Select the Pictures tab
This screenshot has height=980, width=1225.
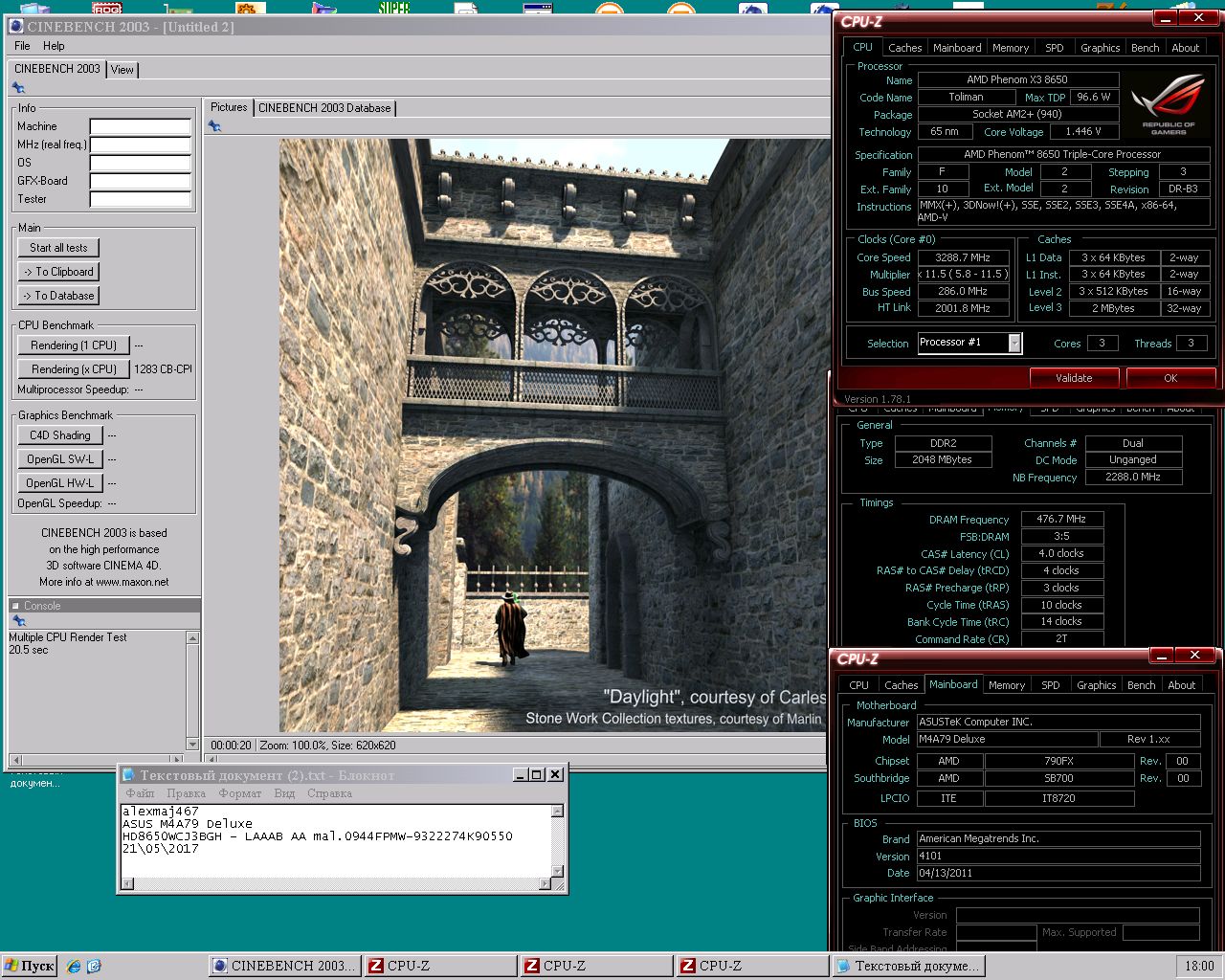(x=229, y=107)
